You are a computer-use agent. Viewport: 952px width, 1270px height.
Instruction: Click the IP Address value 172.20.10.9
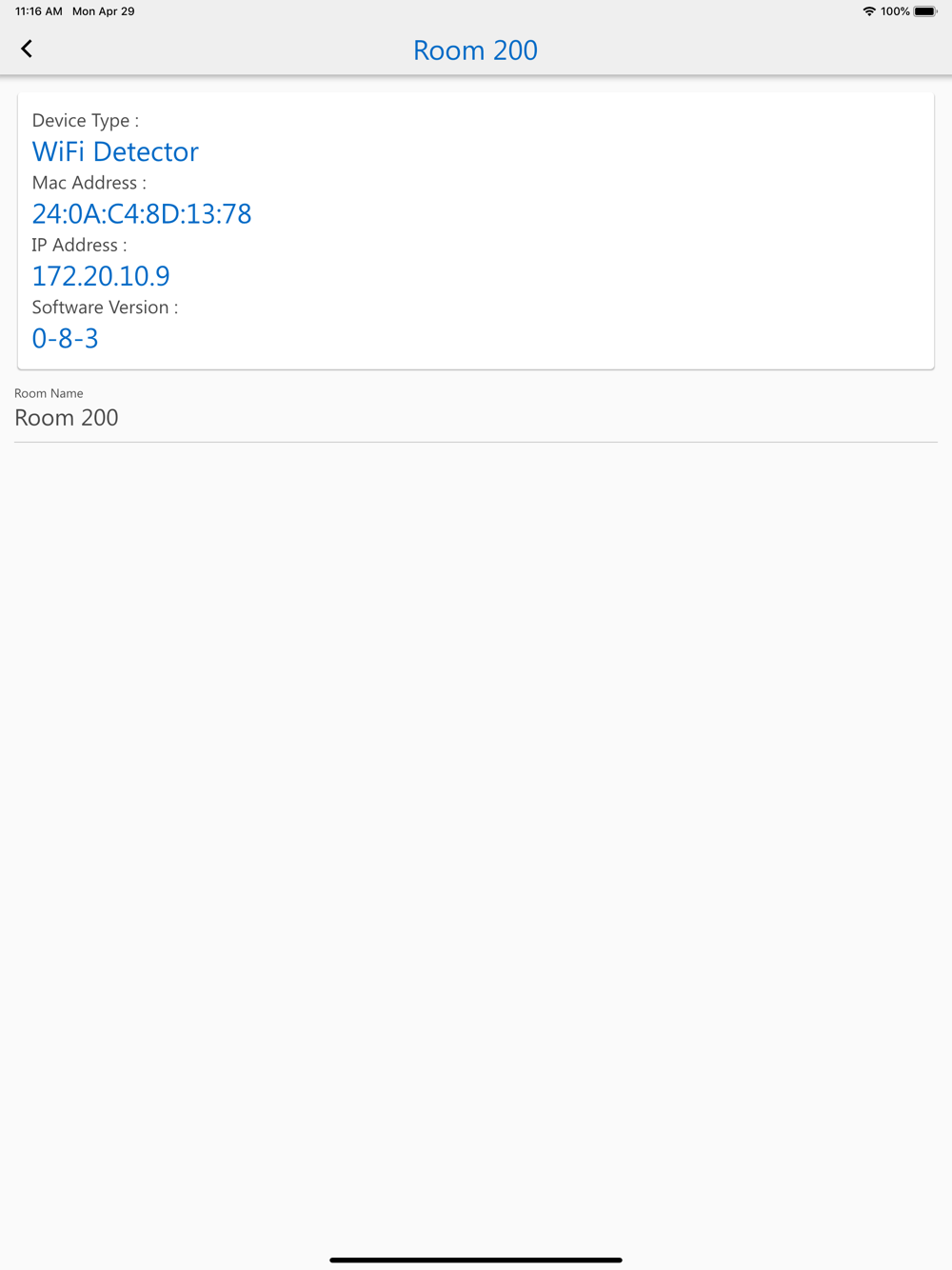pos(101,276)
